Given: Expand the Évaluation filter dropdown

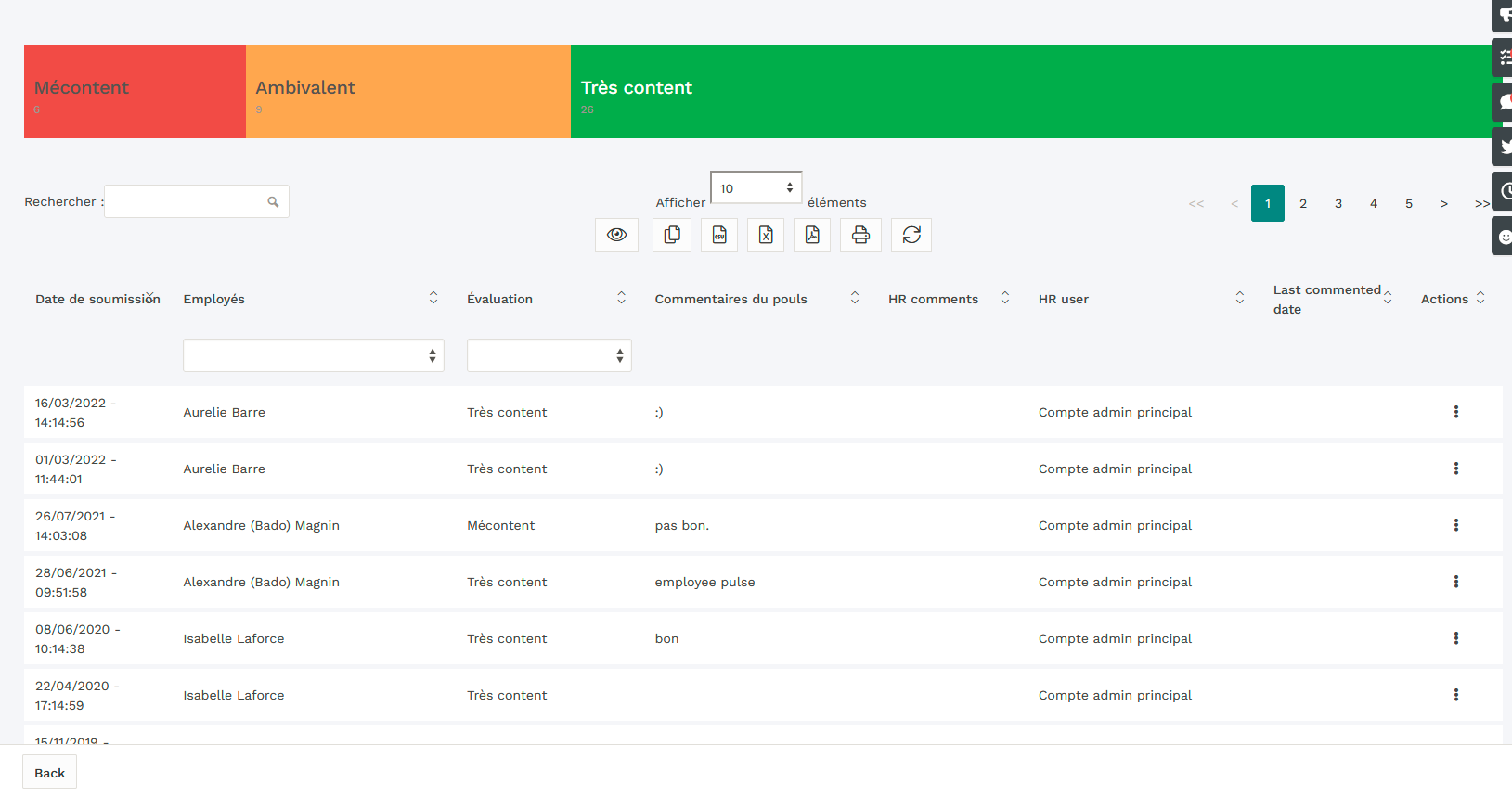Looking at the screenshot, I should [549, 355].
